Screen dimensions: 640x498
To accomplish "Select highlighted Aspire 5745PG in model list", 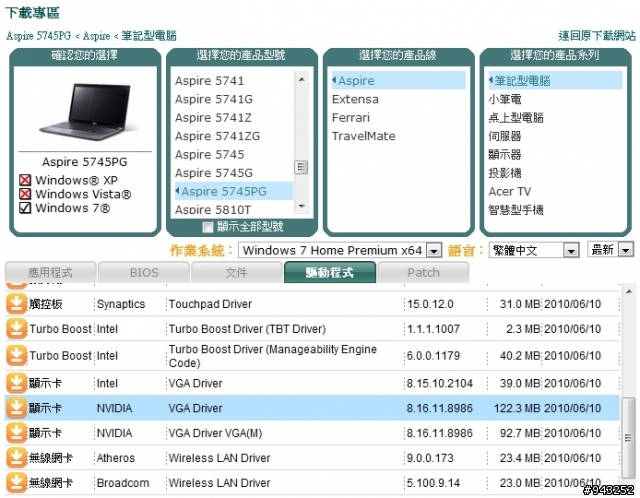I will click(x=234, y=191).
